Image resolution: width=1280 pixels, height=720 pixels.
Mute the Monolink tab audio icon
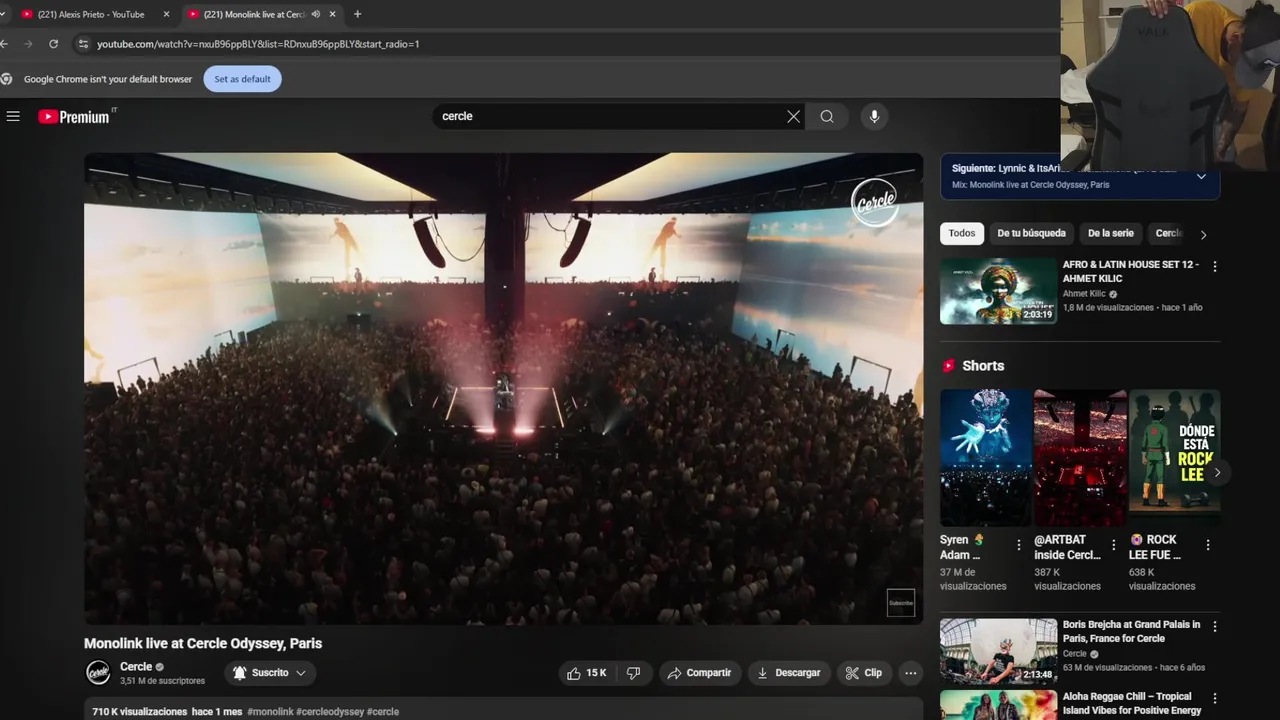pyautogui.click(x=316, y=14)
